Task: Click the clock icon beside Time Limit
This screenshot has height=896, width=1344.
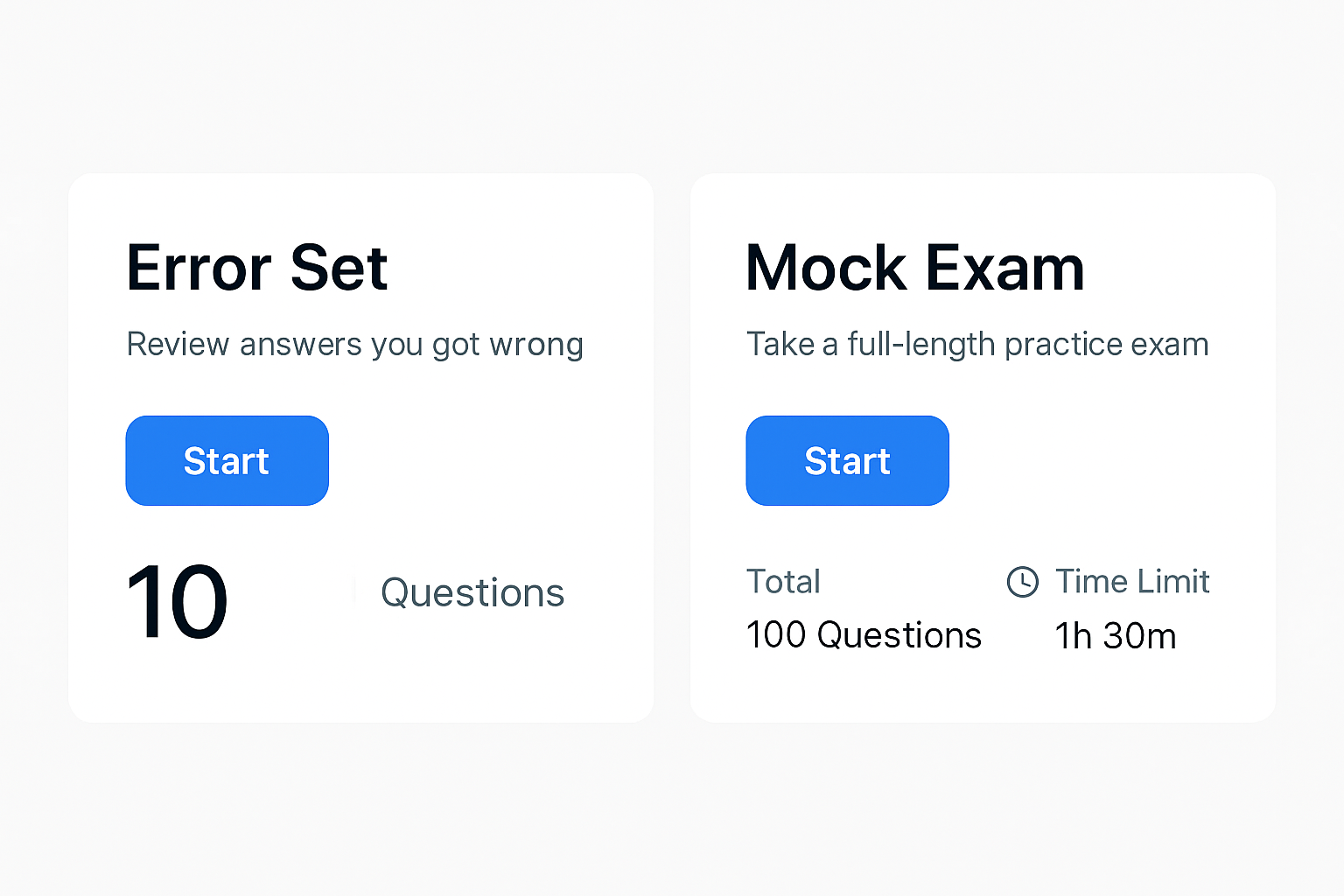Action: [x=1022, y=582]
